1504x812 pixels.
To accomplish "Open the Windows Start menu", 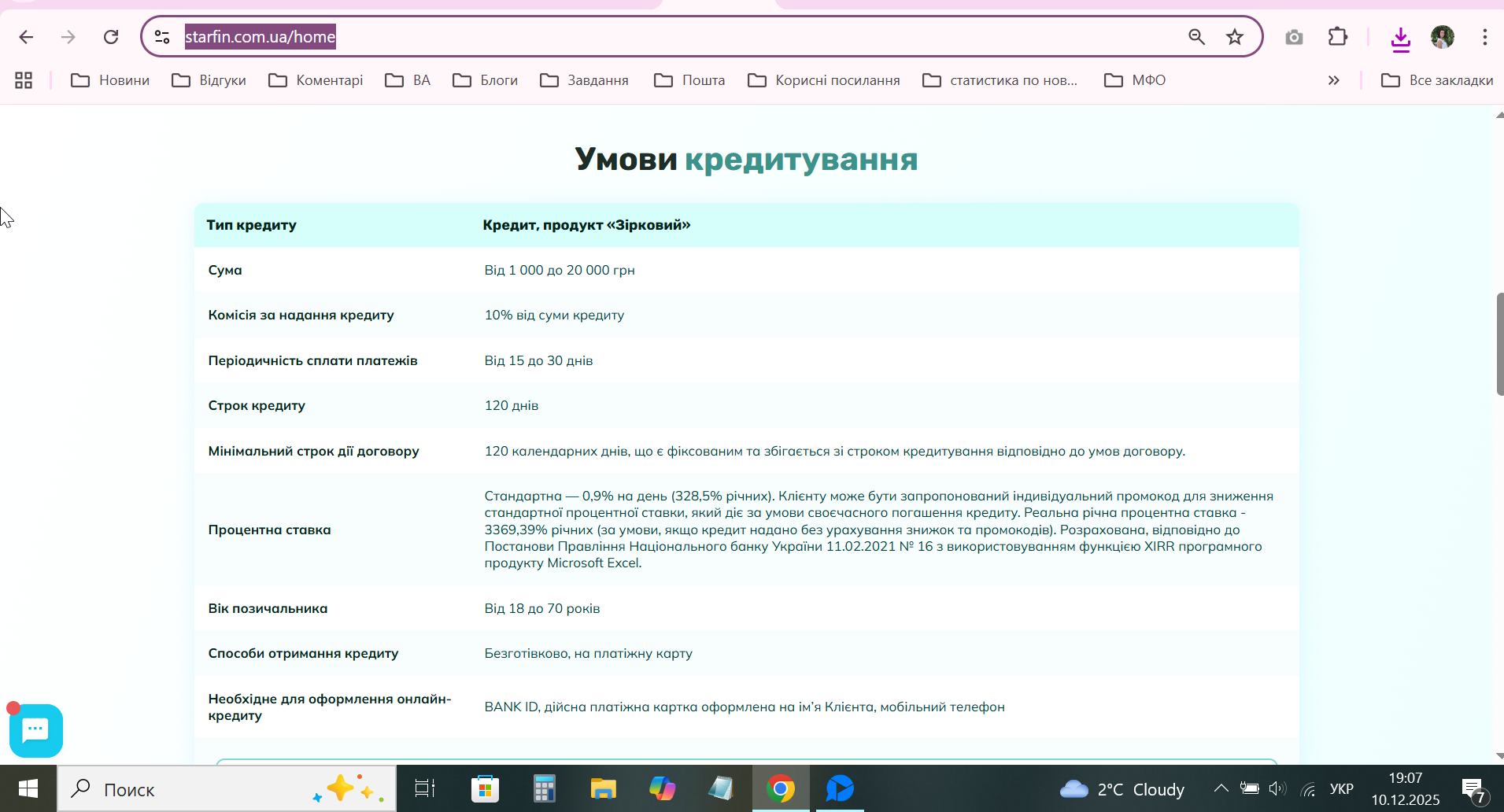I will (28, 788).
